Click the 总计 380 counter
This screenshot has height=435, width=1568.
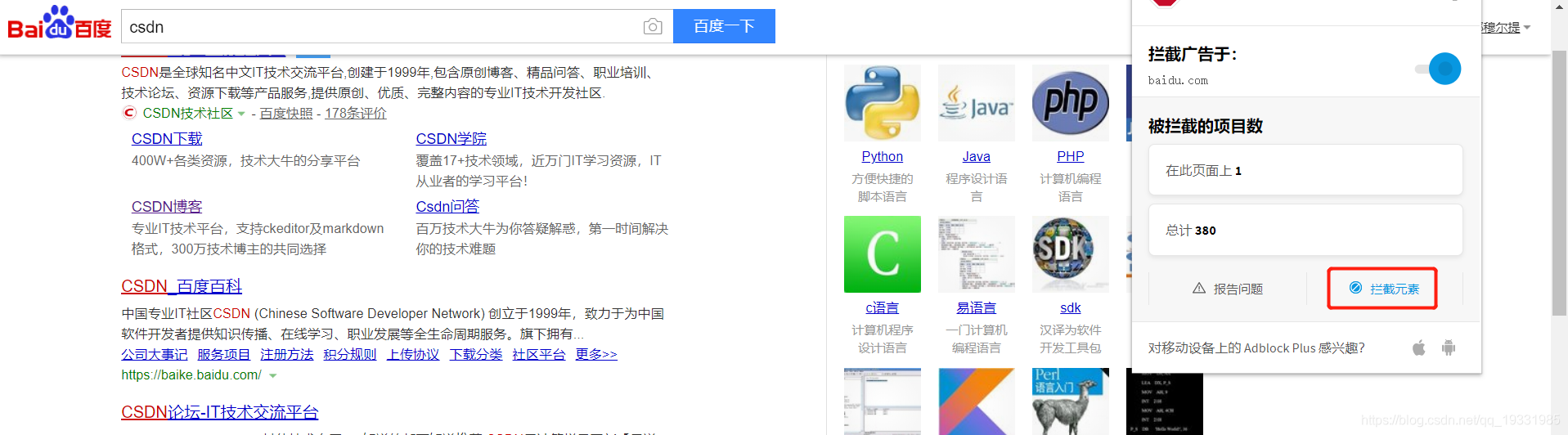pyautogui.click(x=1305, y=230)
